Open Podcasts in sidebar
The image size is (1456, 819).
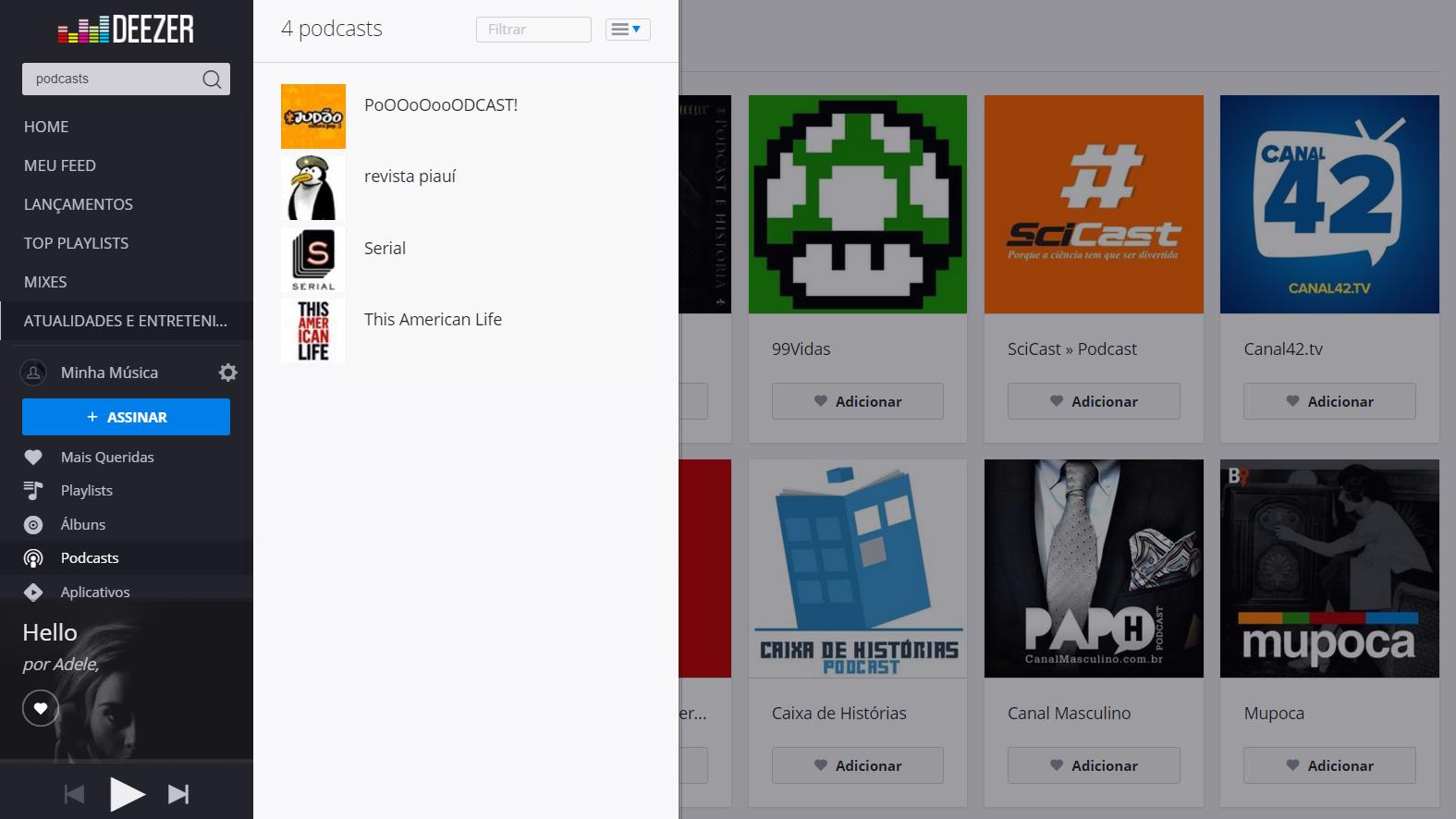90,558
